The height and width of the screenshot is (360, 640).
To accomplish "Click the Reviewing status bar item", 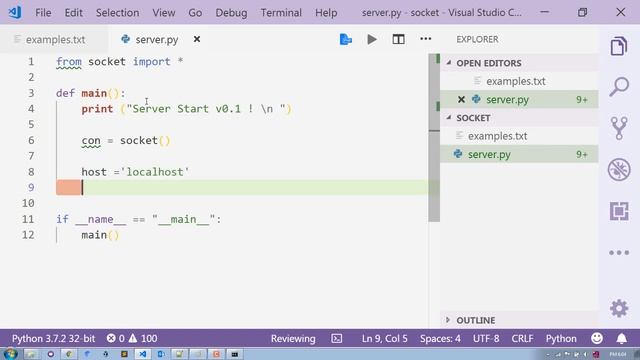I will 293,338.
